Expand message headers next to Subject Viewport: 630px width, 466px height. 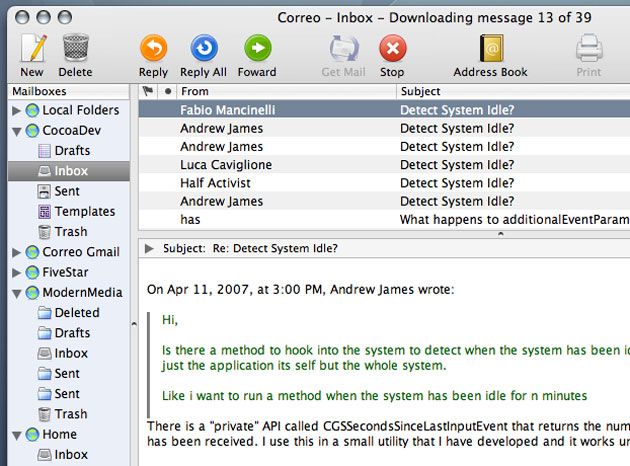(x=149, y=248)
